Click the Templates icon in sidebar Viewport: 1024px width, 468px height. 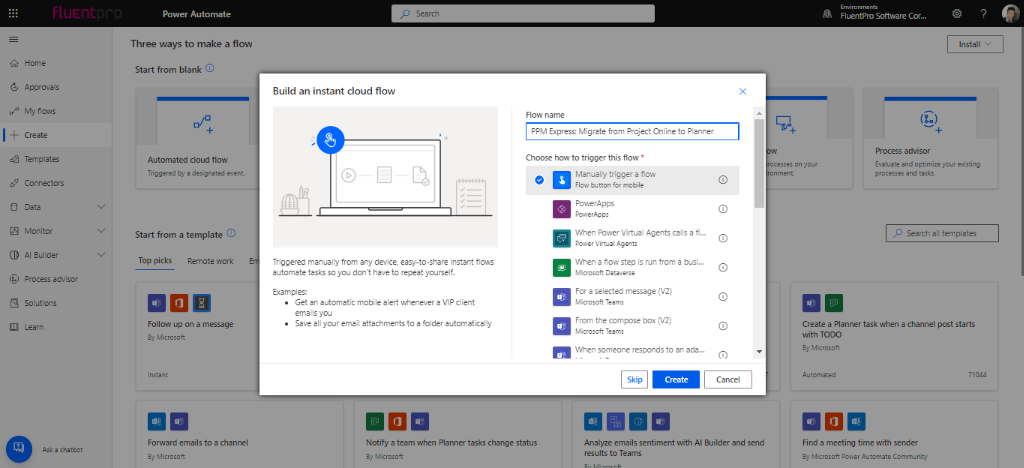[x=14, y=159]
